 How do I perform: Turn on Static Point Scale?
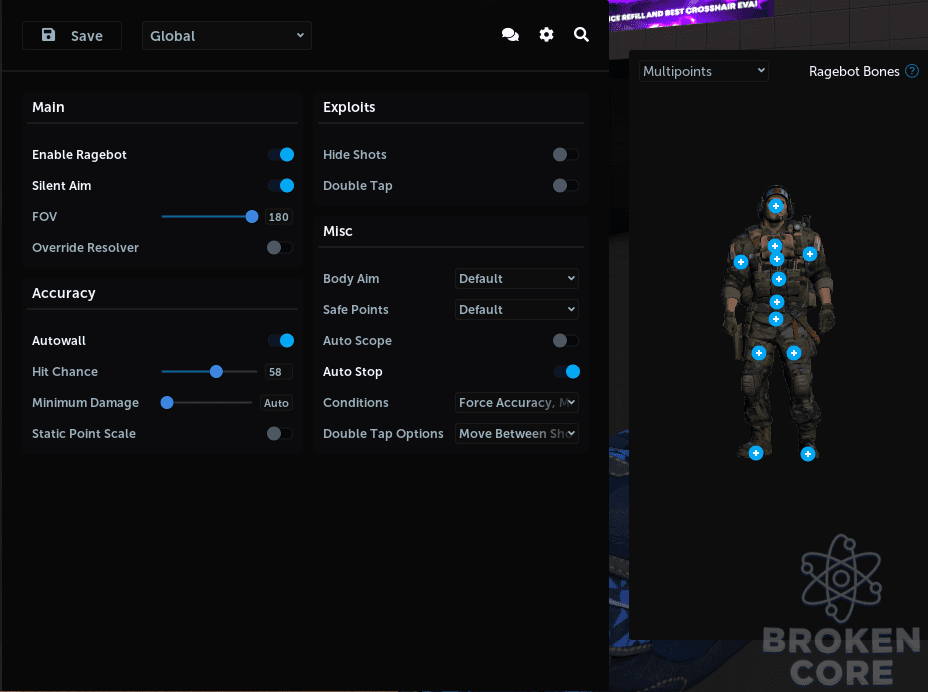pyautogui.click(x=279, y=433)
